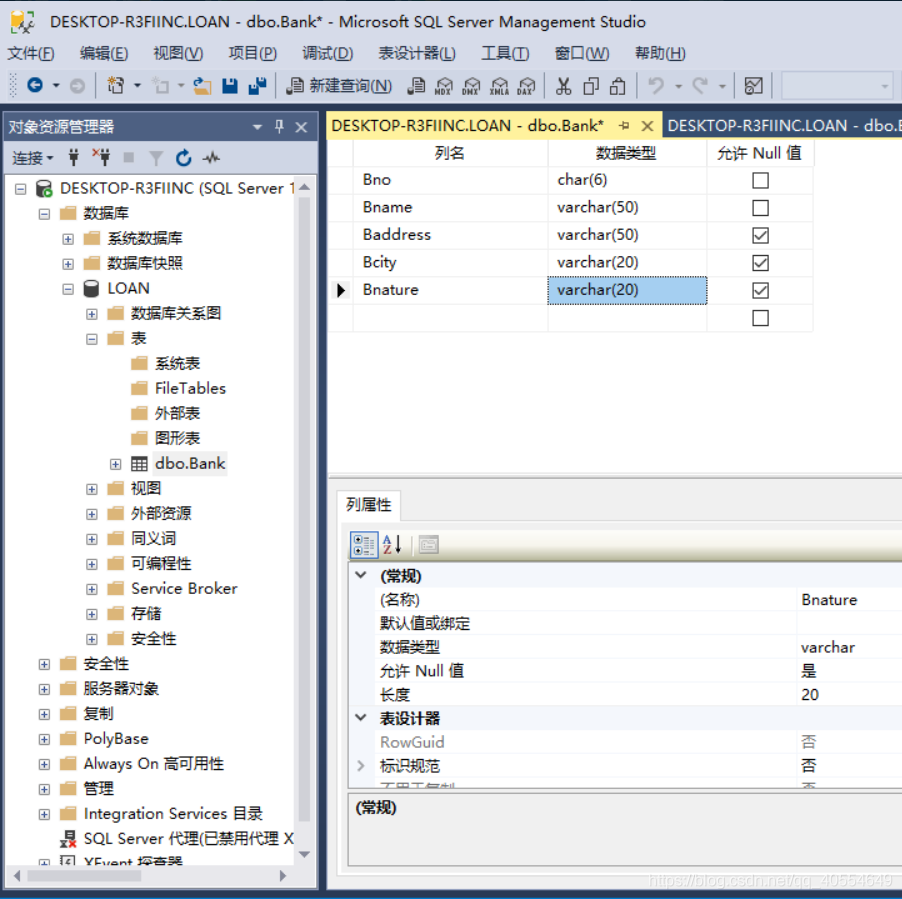The height and width of the screenshot is (899, 902).
Task: Click the open file folder icon
Action: click(202, 86)
